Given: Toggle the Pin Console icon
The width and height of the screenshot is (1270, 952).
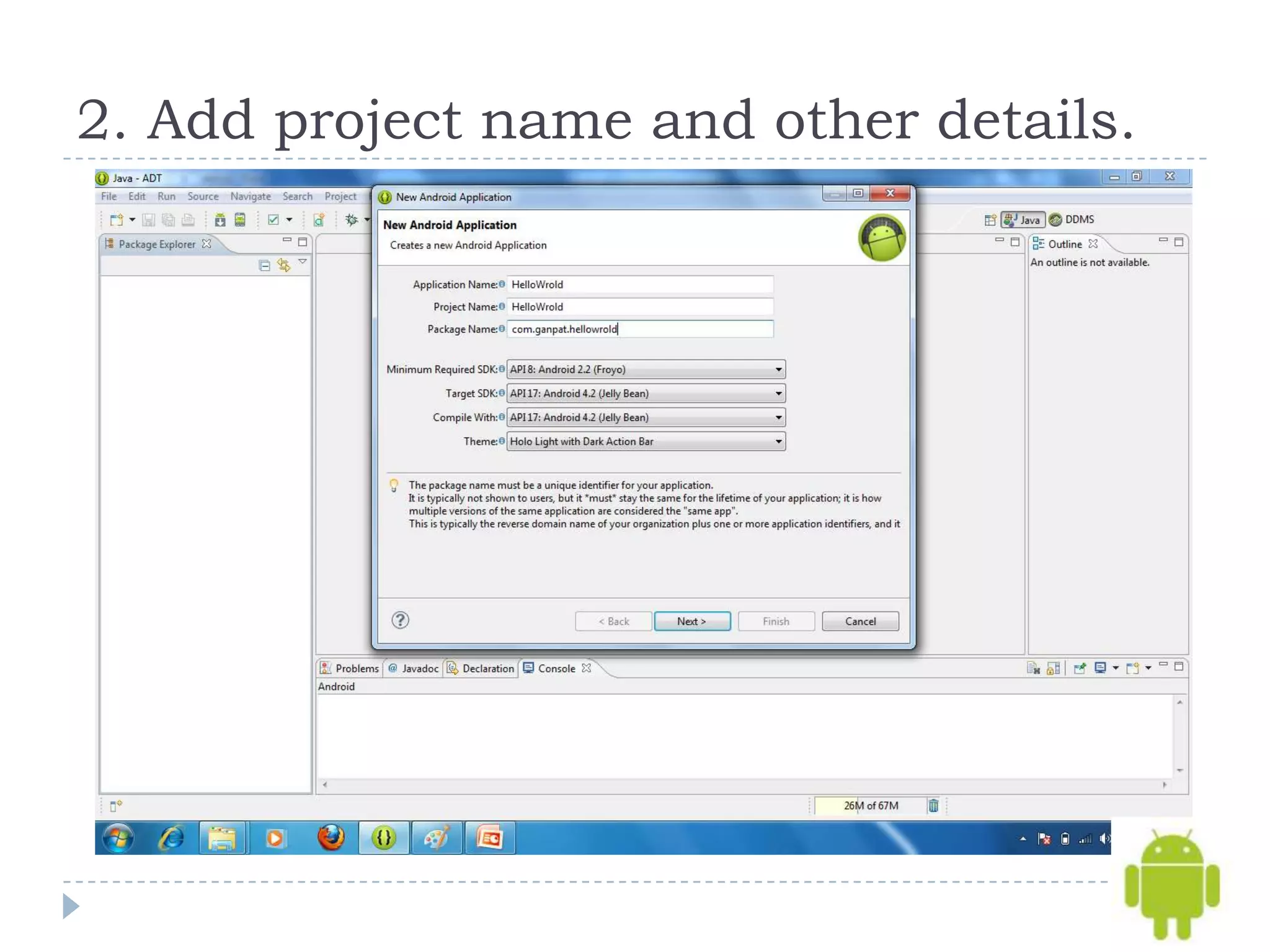Looking at the screenshot, I should pyautogui.click(x=1080, y=668).
